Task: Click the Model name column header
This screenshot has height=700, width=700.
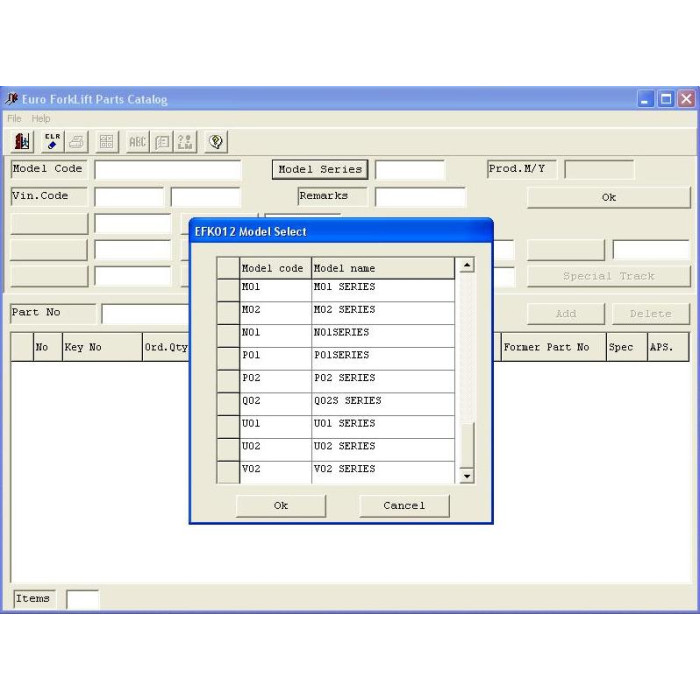Action: (x=383, y=268)
